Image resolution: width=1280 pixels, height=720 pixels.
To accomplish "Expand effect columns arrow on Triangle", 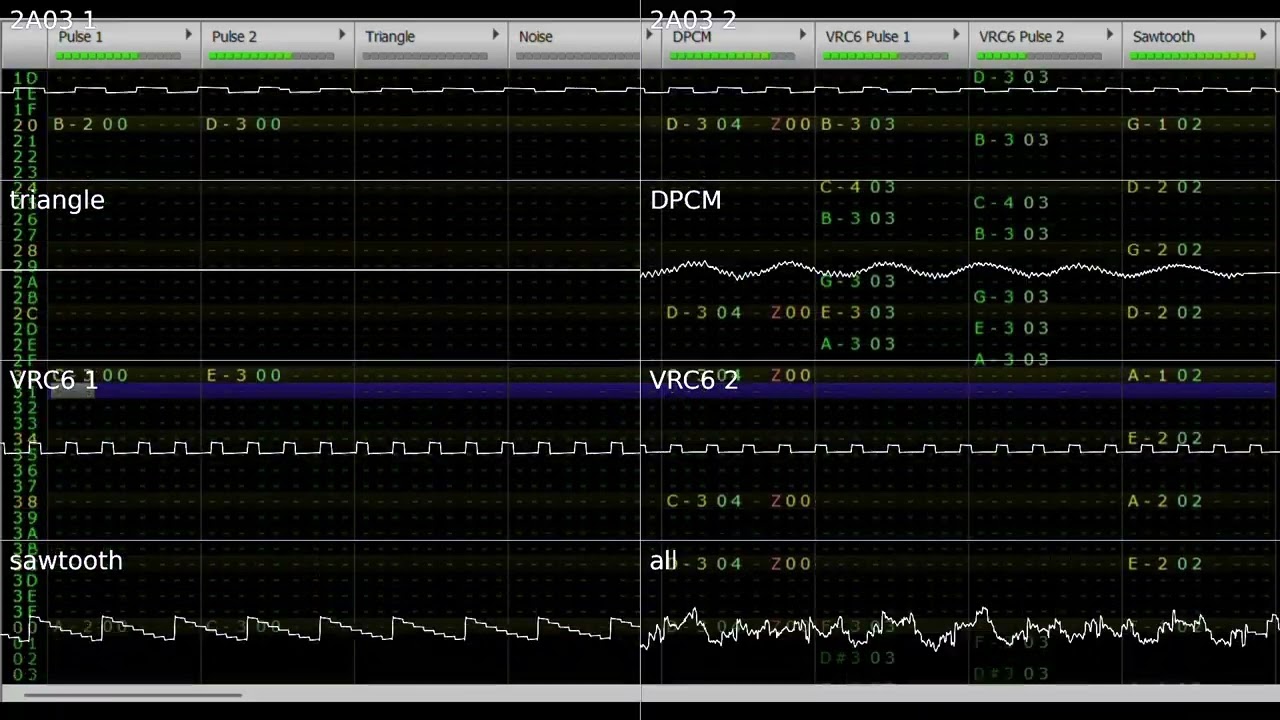I will (495, 35).
